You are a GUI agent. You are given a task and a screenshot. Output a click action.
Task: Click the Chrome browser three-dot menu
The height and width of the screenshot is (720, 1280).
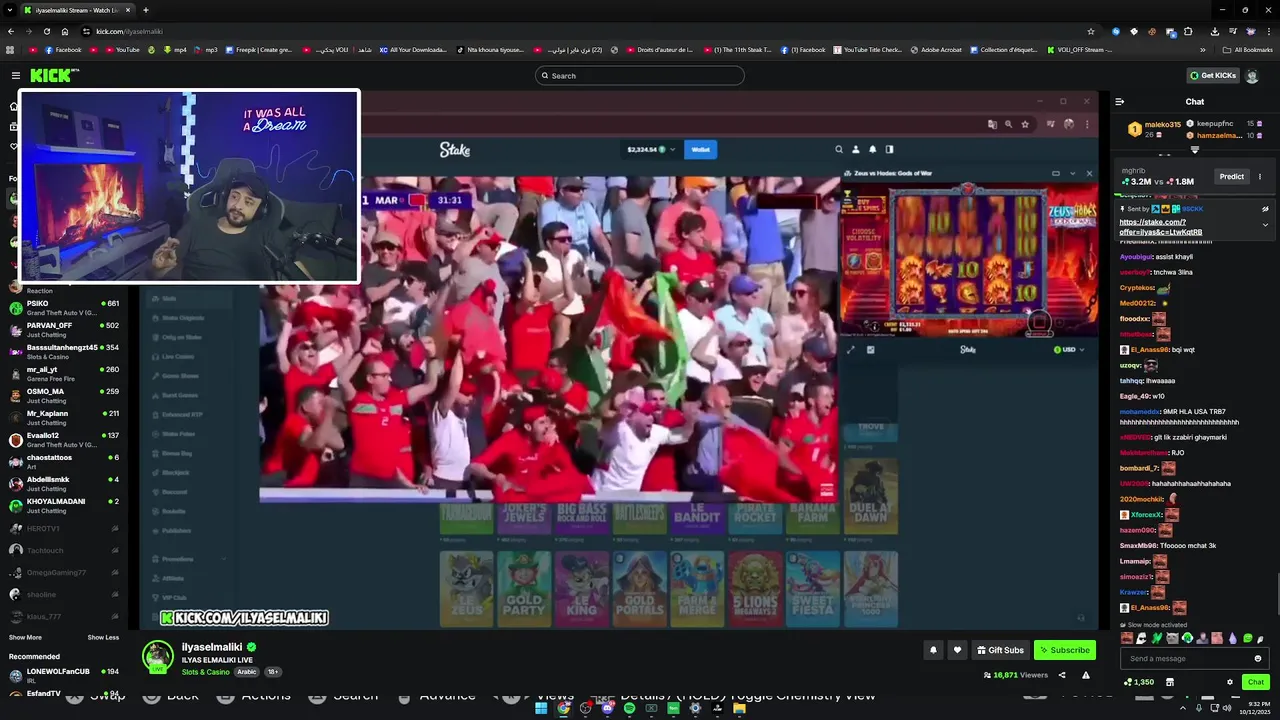pos(1268,31)
